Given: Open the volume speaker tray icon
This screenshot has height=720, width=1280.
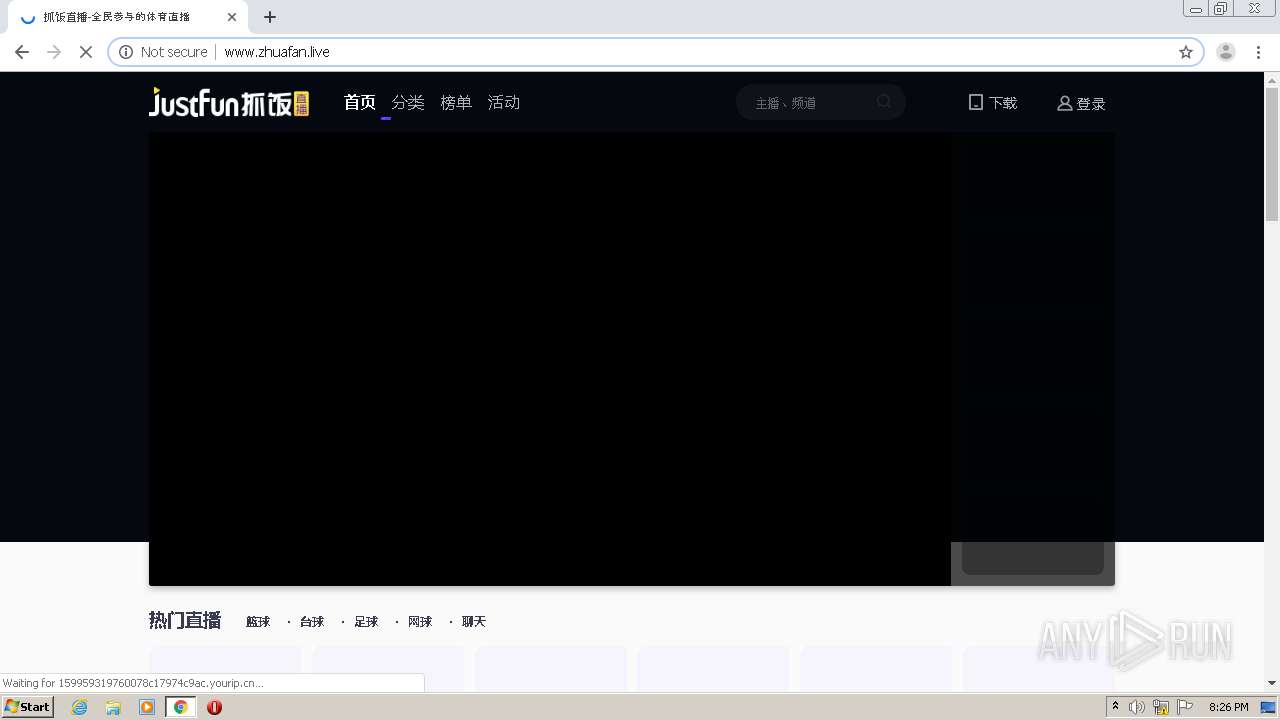Looking at the screenshot, I should [1137, 707].
